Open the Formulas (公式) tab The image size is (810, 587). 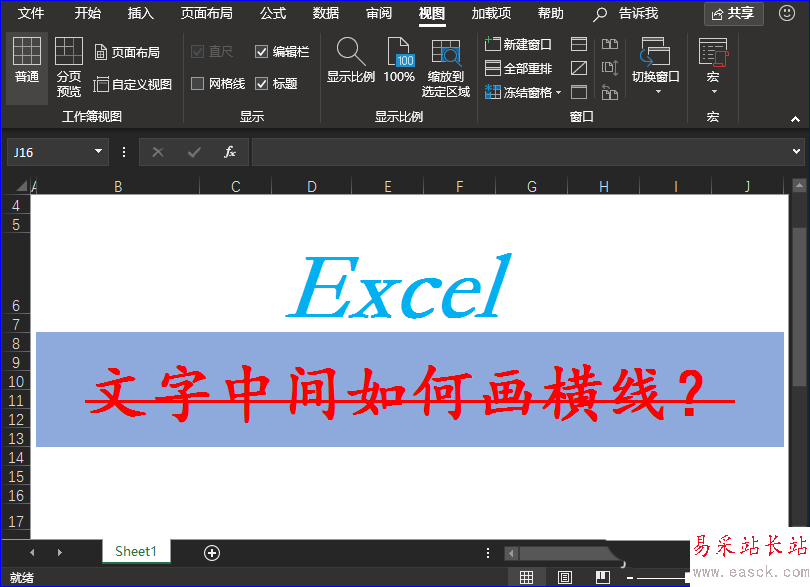coord(273,13)
